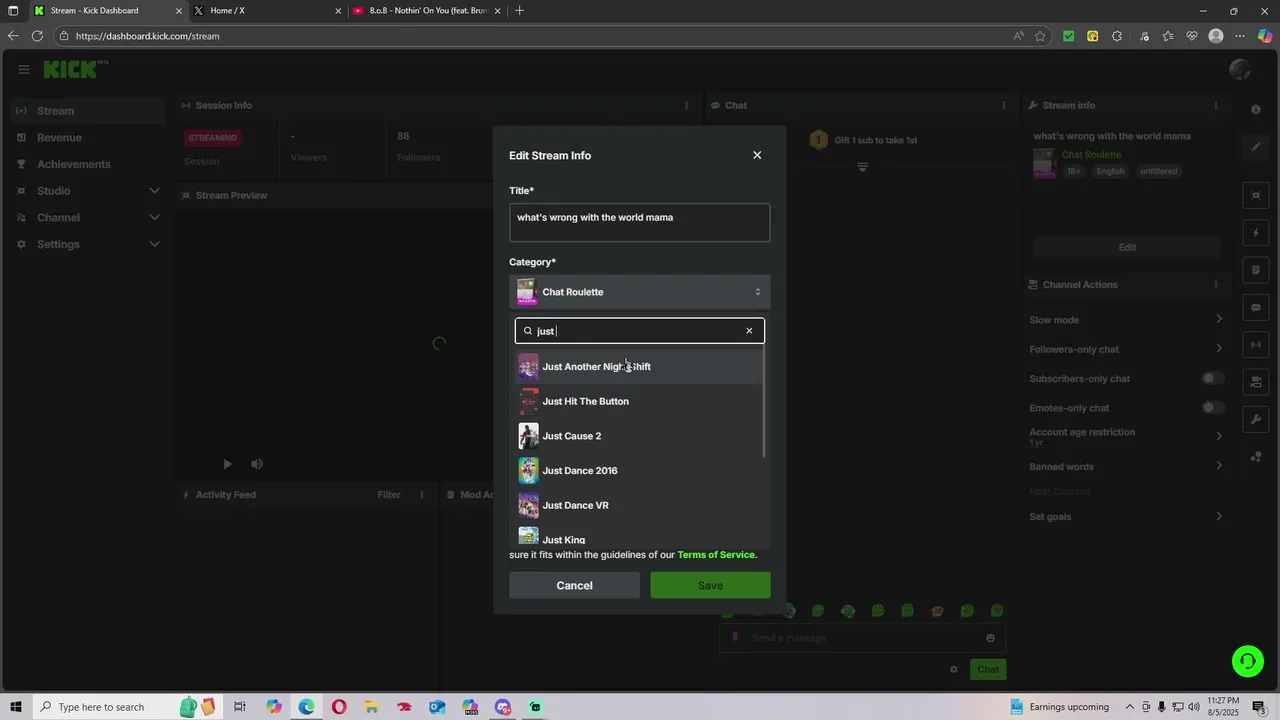The width and height of the screenshot is (1280, 720).
Task: Click the info icon in right rail
Action: pyautogui.click(x=1256, y=109)
